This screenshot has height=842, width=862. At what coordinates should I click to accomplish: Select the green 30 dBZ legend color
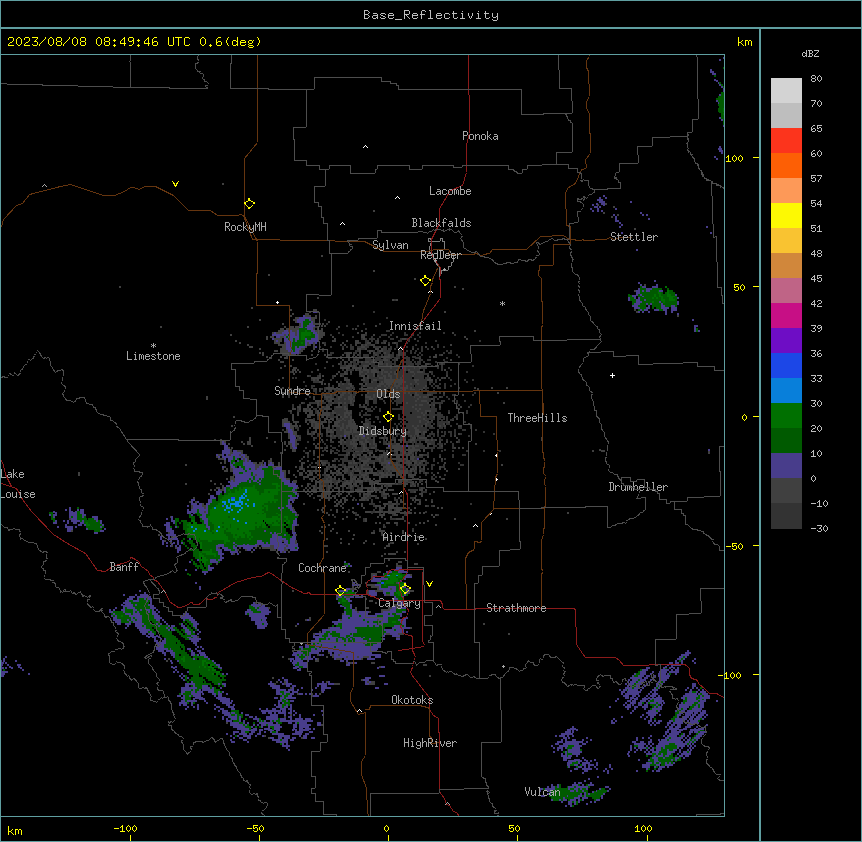786,416
